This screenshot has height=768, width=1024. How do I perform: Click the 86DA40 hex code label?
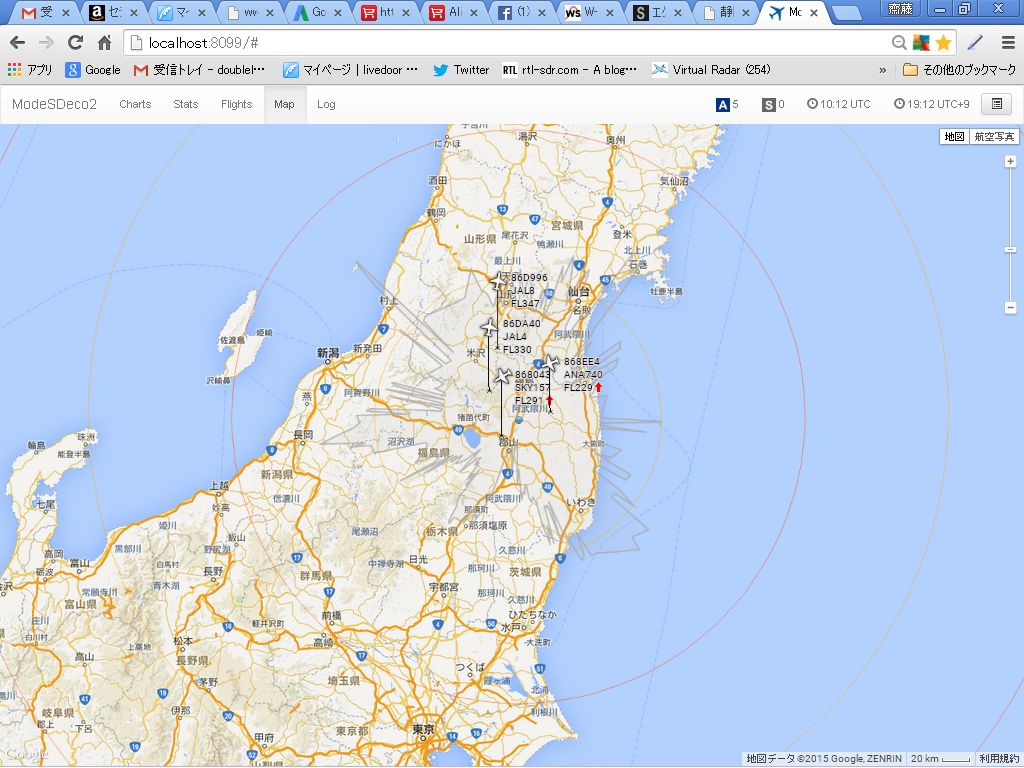(x=522, y=323)
